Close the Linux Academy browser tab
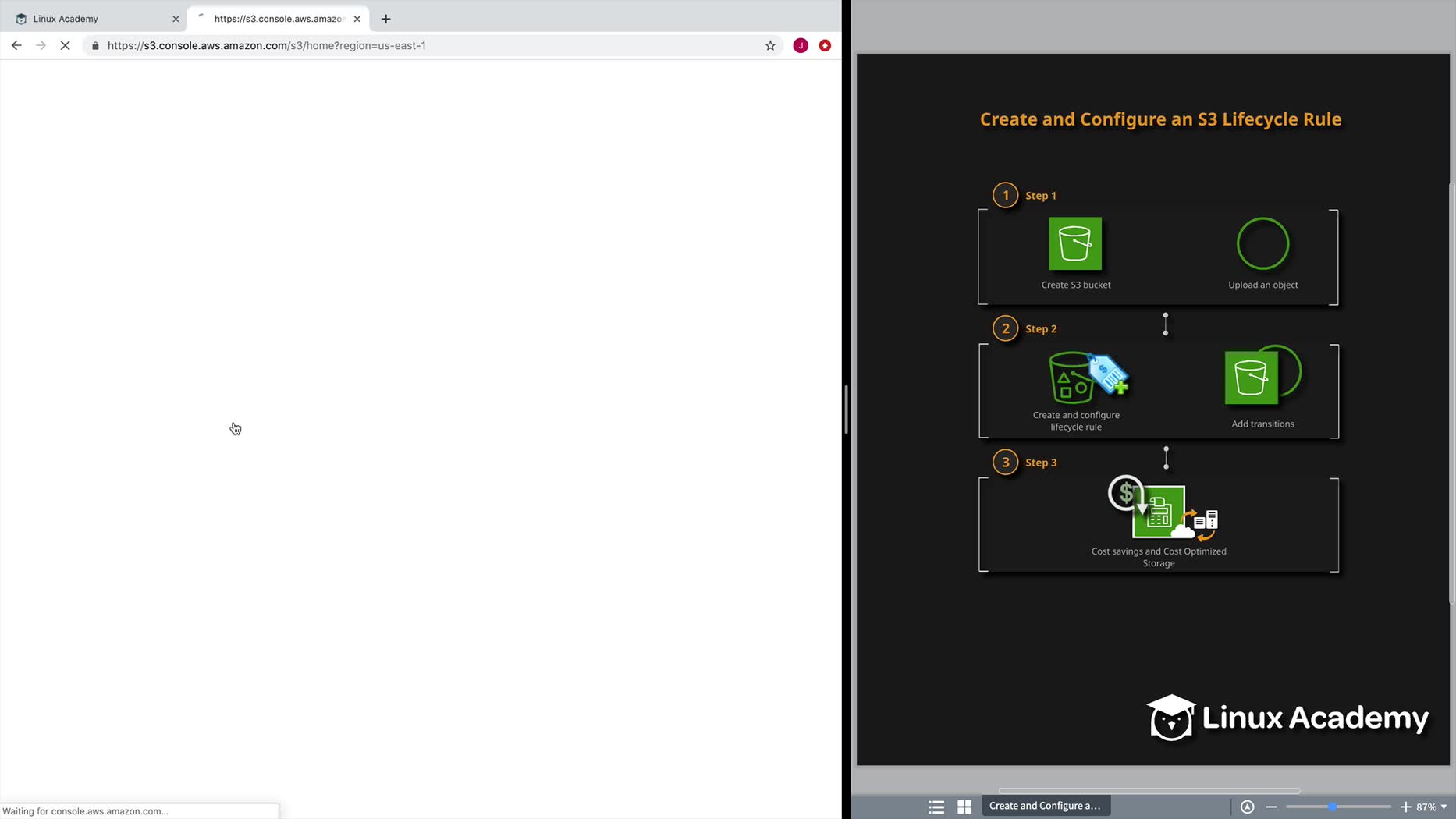 coord(176,19)
